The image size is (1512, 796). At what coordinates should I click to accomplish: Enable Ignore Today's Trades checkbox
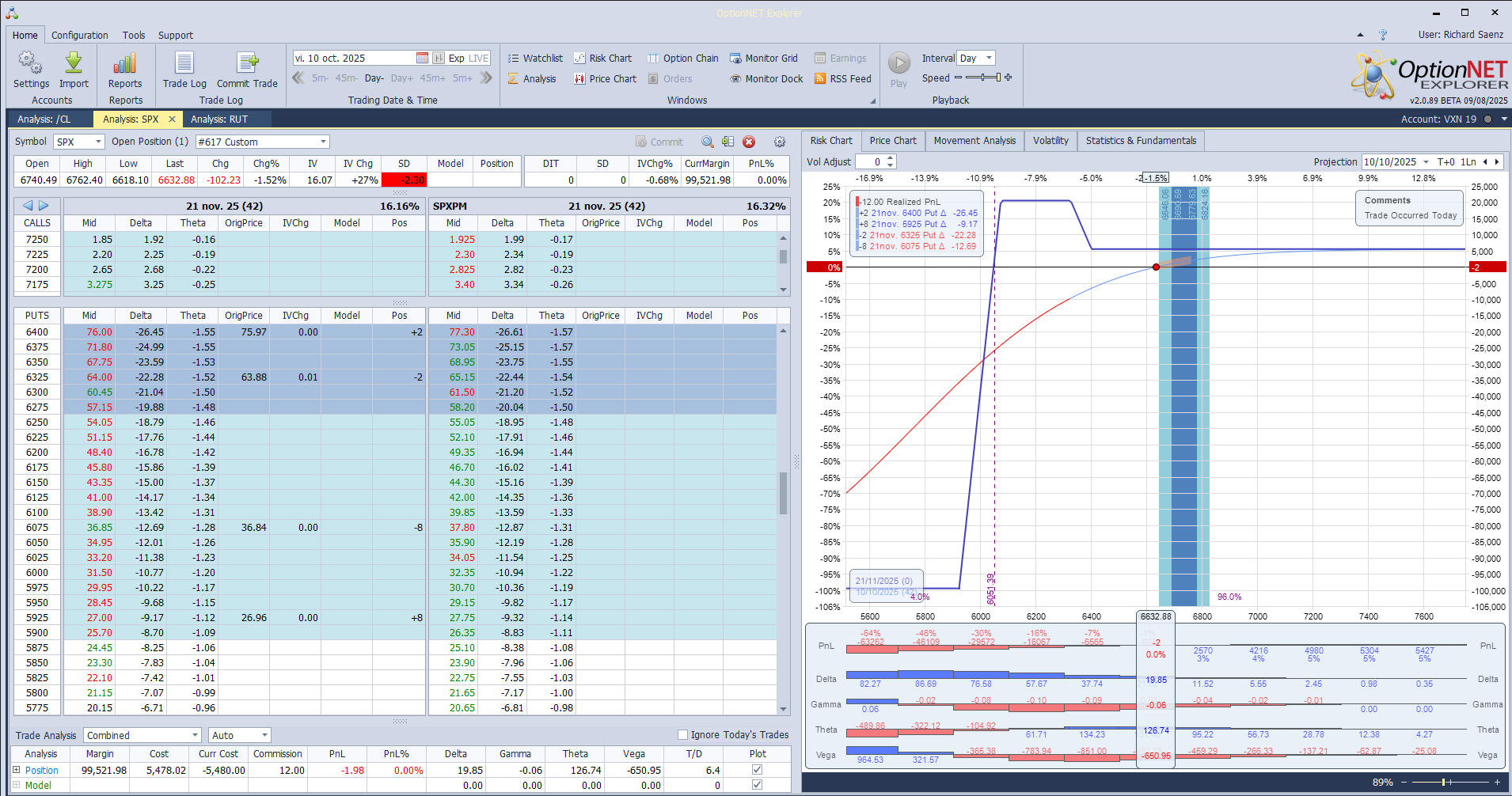(682, 735)
